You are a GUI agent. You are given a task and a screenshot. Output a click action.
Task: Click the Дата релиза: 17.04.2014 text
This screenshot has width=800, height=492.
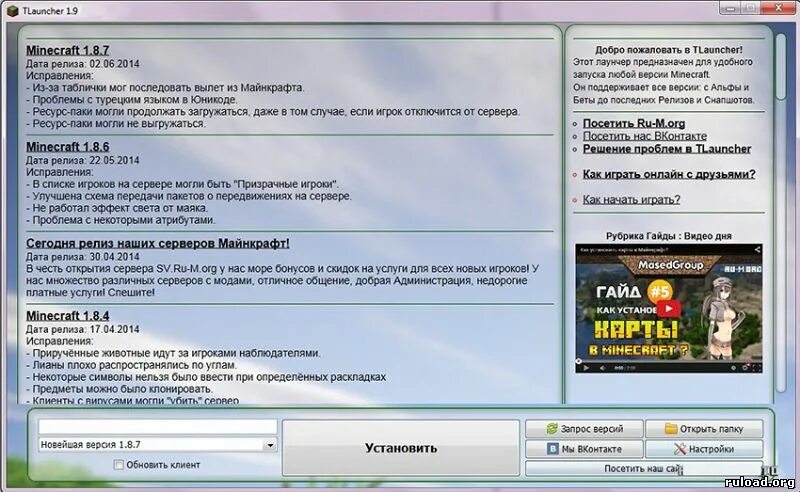83,329
